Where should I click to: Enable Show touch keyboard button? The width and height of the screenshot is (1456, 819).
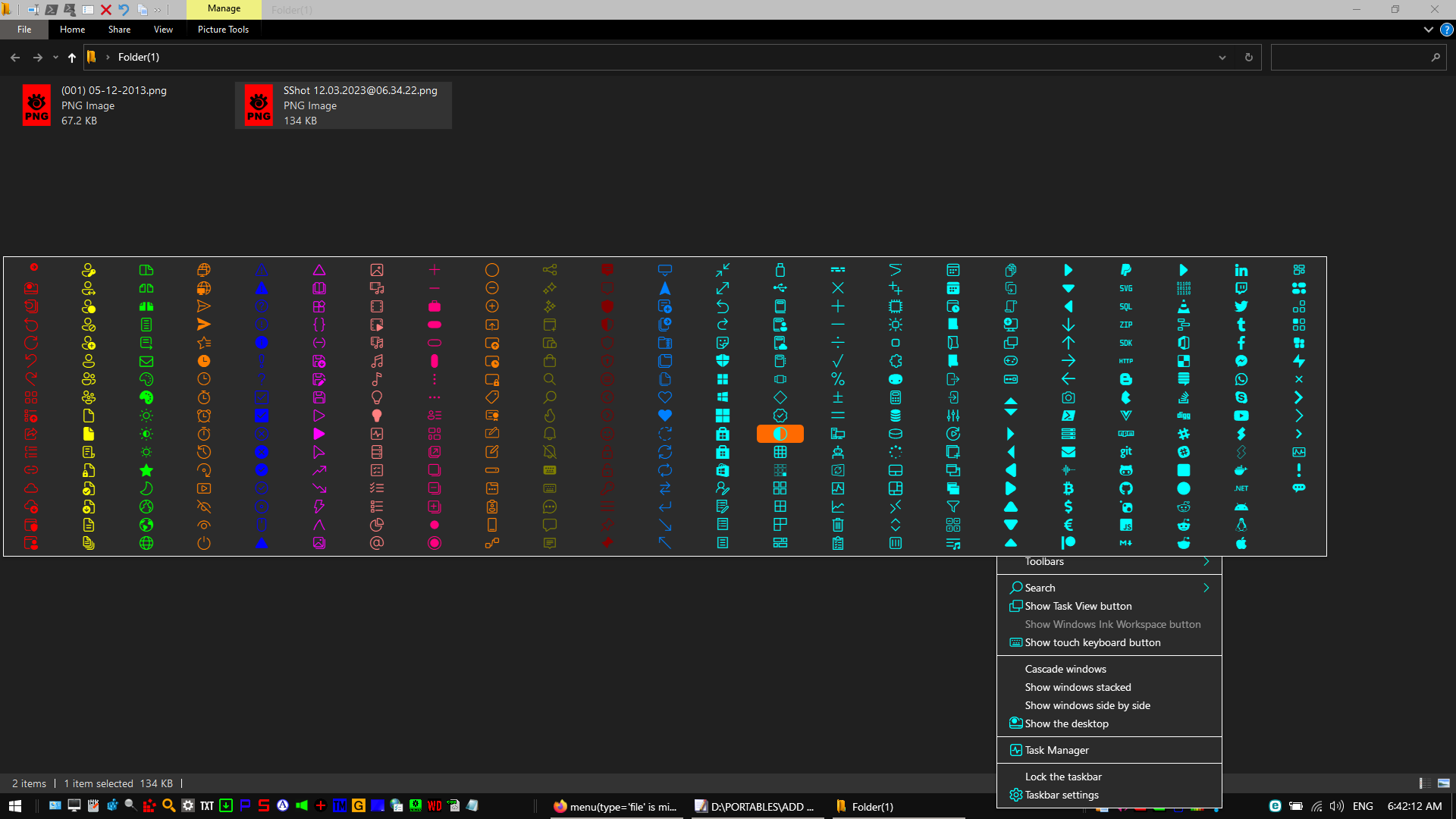click(1092, 642)
